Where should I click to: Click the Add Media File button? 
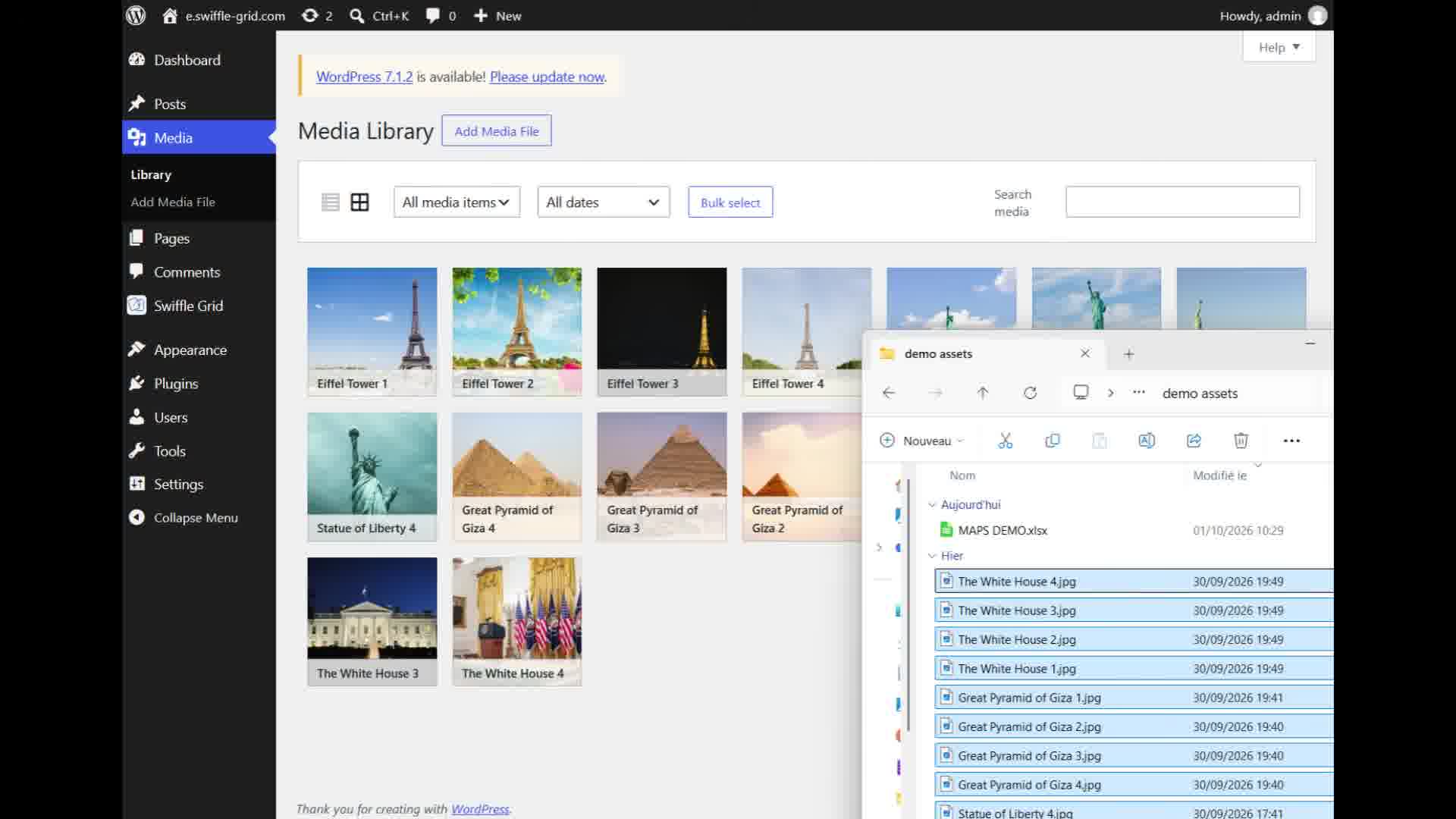click(497, 131)
